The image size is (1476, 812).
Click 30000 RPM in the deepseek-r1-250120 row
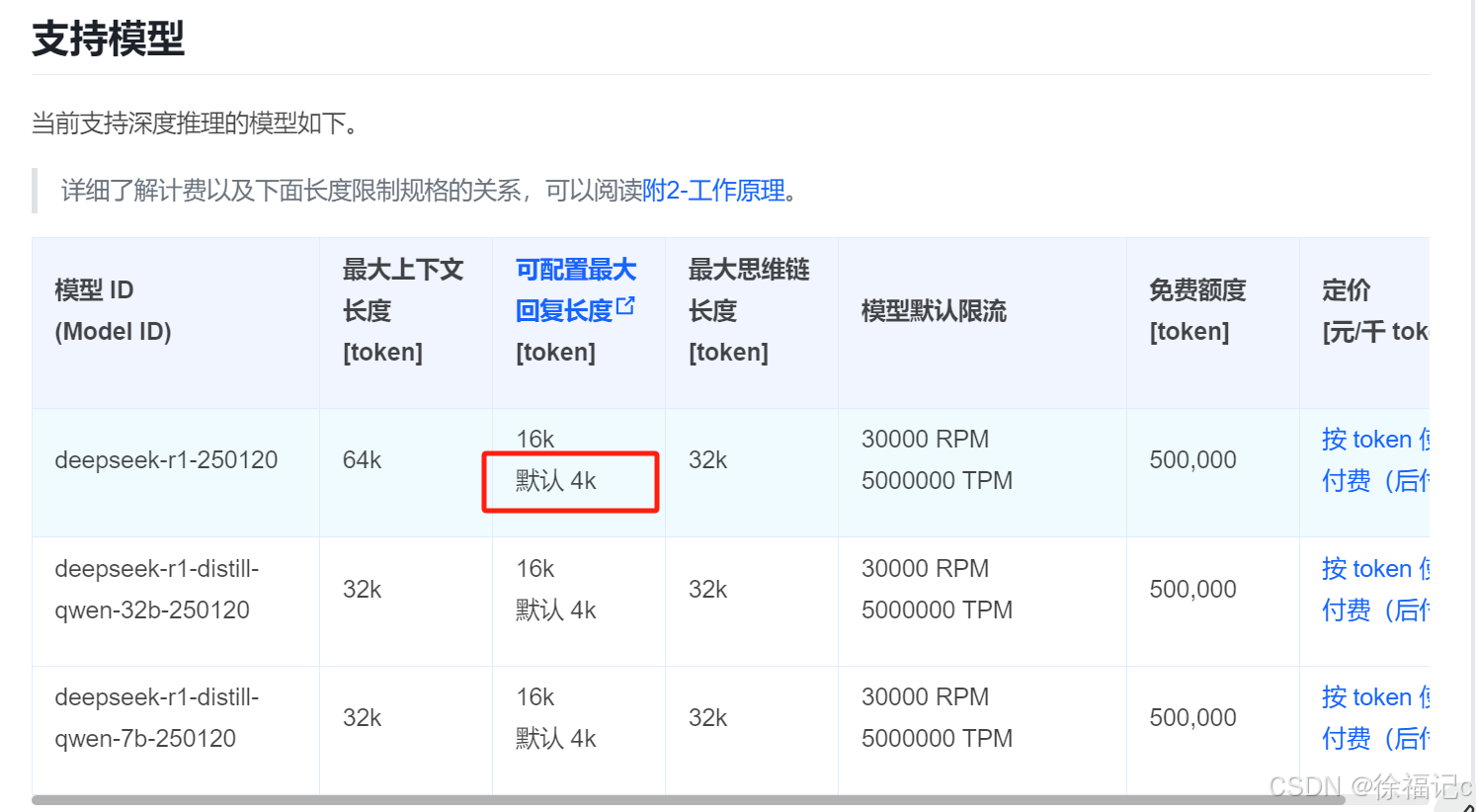925,439
